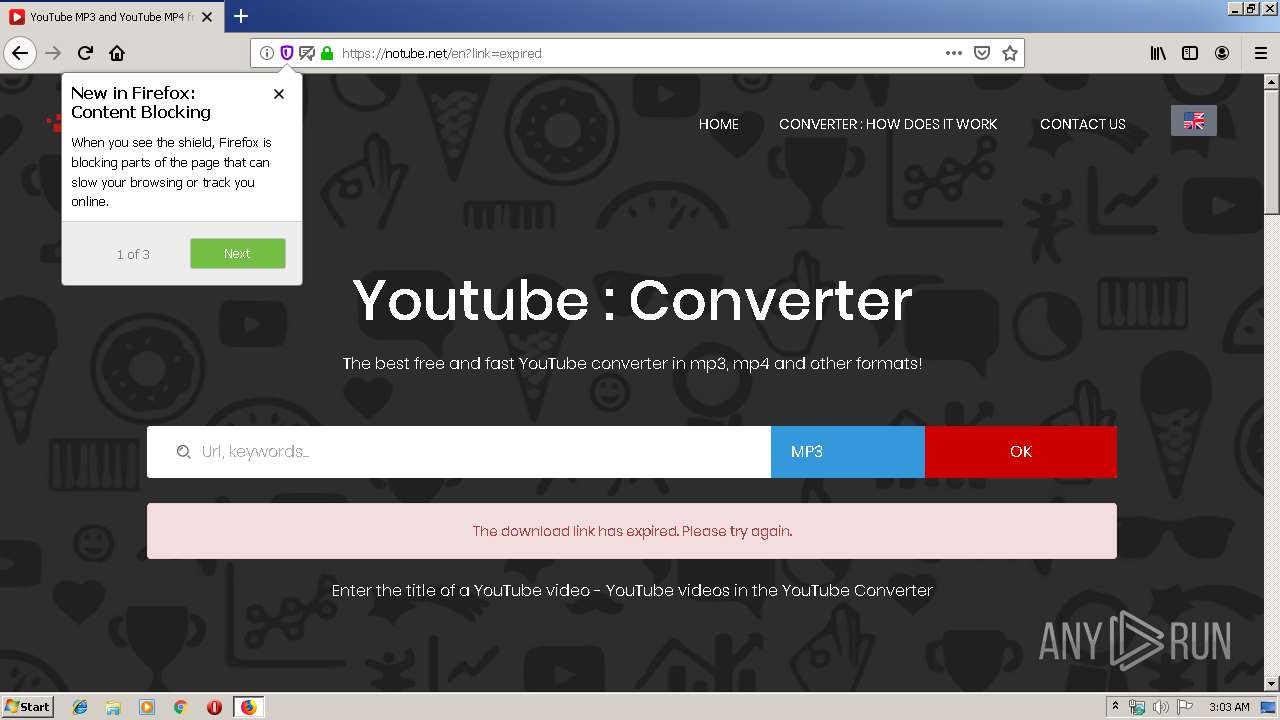The width and height of the screenshot is (1280, 720).
Task: Click the download link expired message
Action: click(x=632, y=531)
